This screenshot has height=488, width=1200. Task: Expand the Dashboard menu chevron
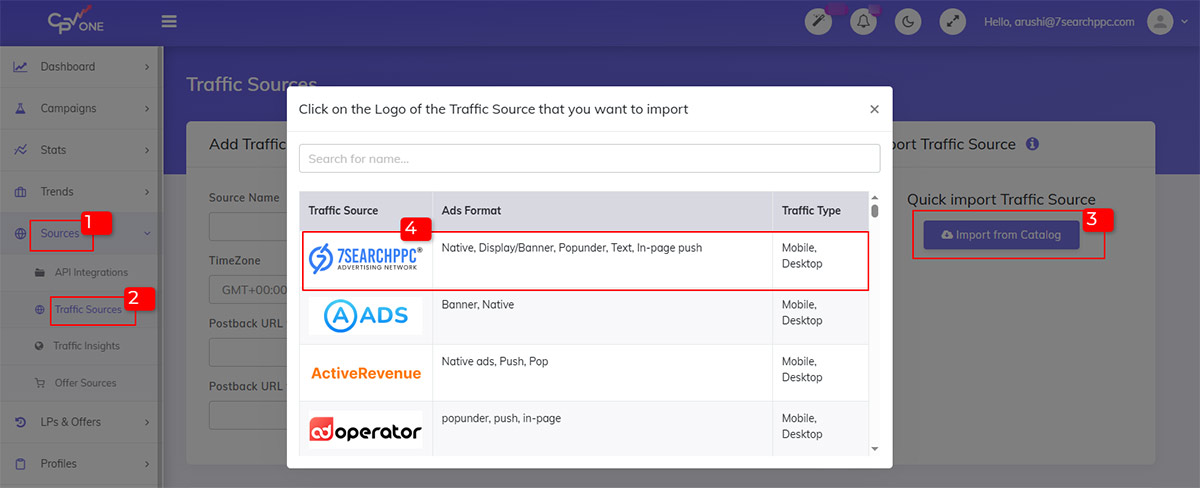pyautogui.click(x=147, y=67)
